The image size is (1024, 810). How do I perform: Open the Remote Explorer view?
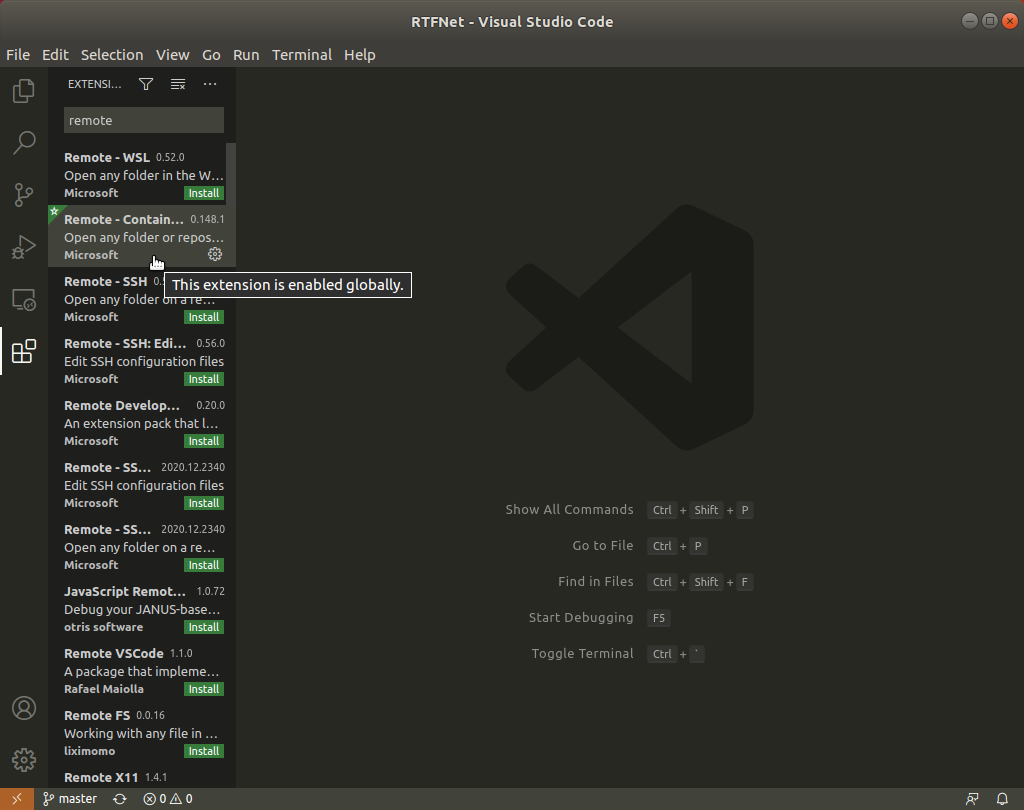click(24, 300)
